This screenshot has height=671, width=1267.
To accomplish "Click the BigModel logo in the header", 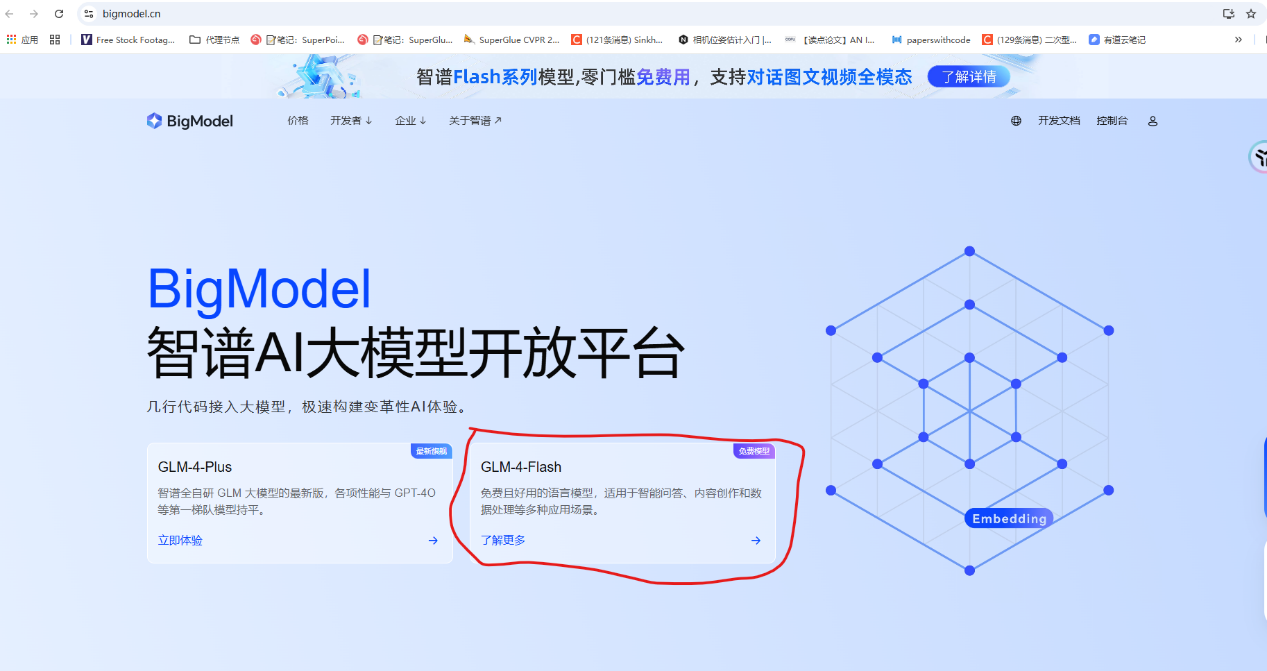I will tap(189, 121).
